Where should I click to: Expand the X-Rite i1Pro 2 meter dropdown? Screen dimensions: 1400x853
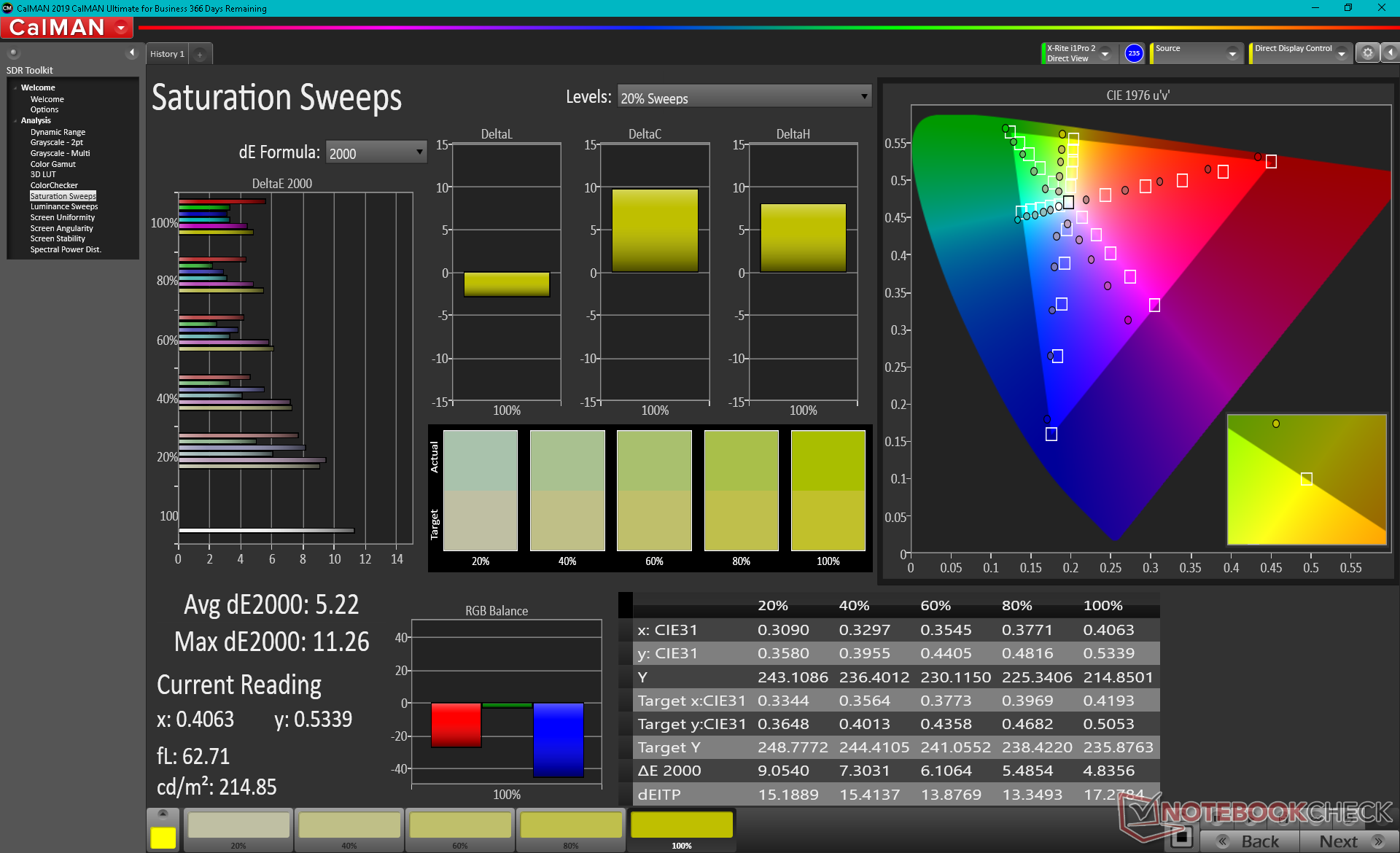(1105, 53)
